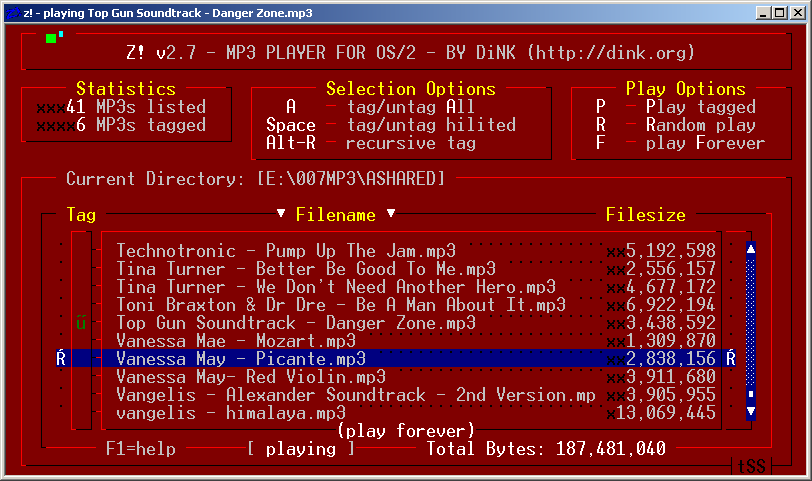
Task: Click the green indicator block at top left
Action: pos(51,39)
